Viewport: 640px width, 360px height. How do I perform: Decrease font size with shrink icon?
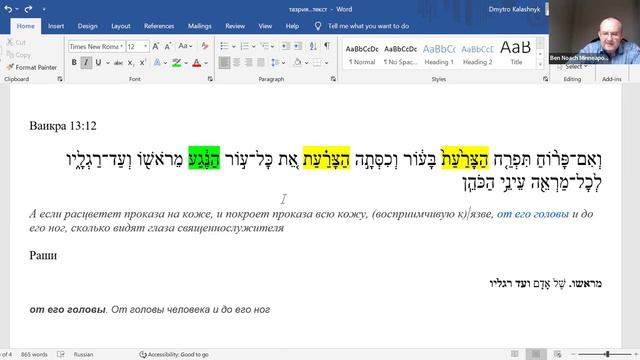point(167,46)
